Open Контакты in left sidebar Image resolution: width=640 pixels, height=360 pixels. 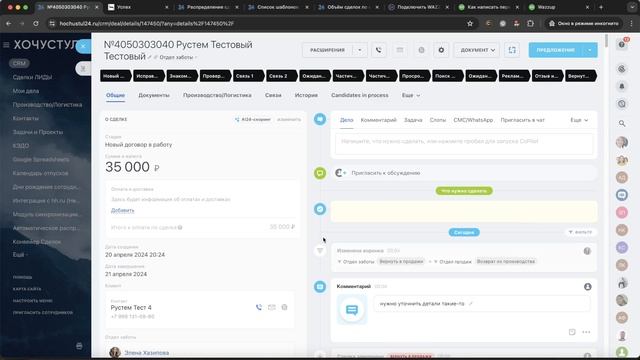(26, 118)
